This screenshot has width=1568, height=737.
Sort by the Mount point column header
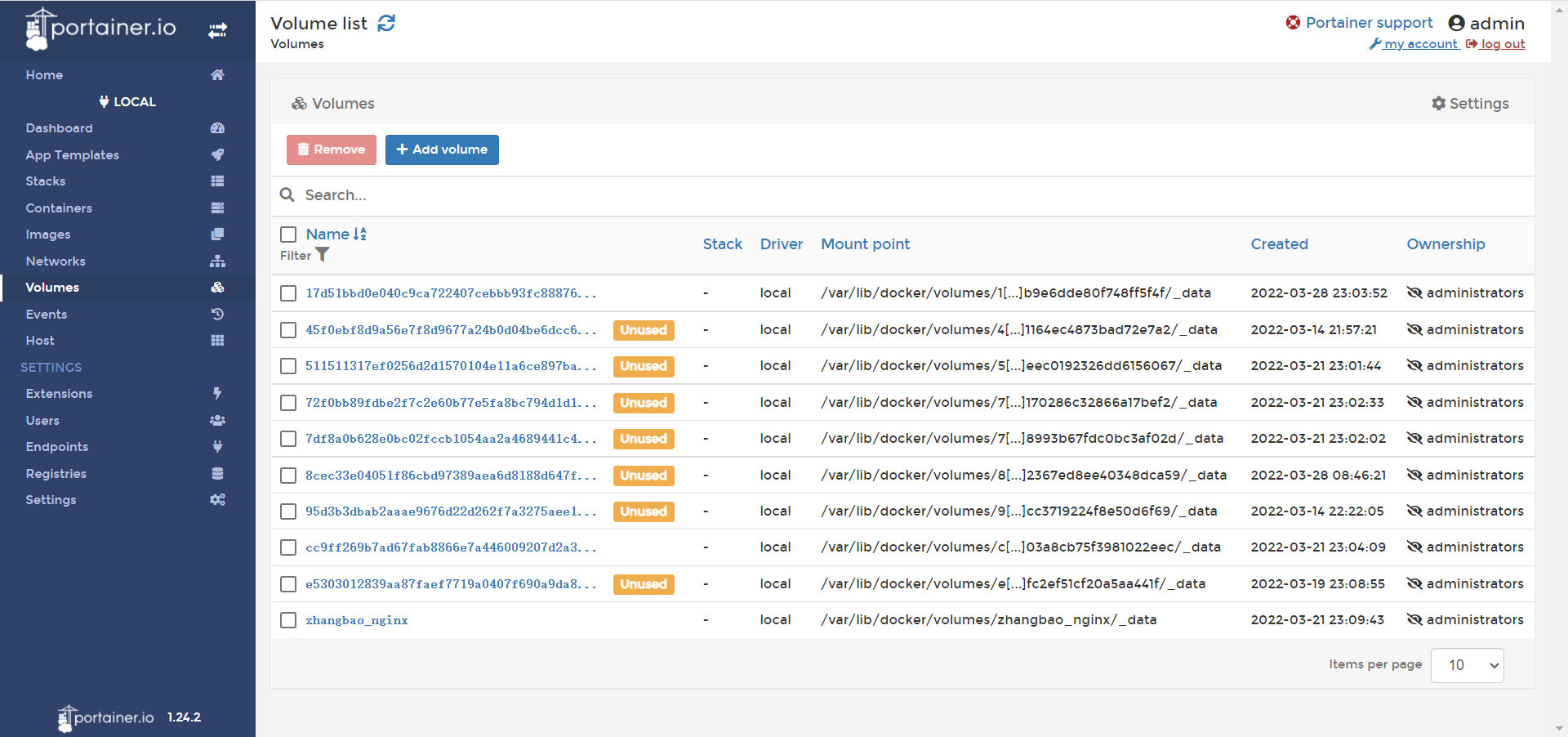(x=866, y=244)
